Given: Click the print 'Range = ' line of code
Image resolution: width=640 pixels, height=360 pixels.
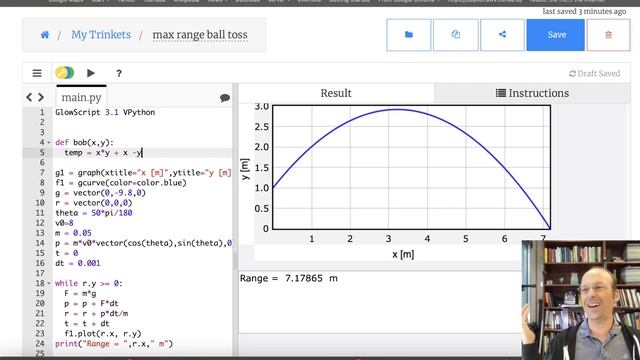Looking at the screenshot, I should pyautogui.click(x=114, y=344).
